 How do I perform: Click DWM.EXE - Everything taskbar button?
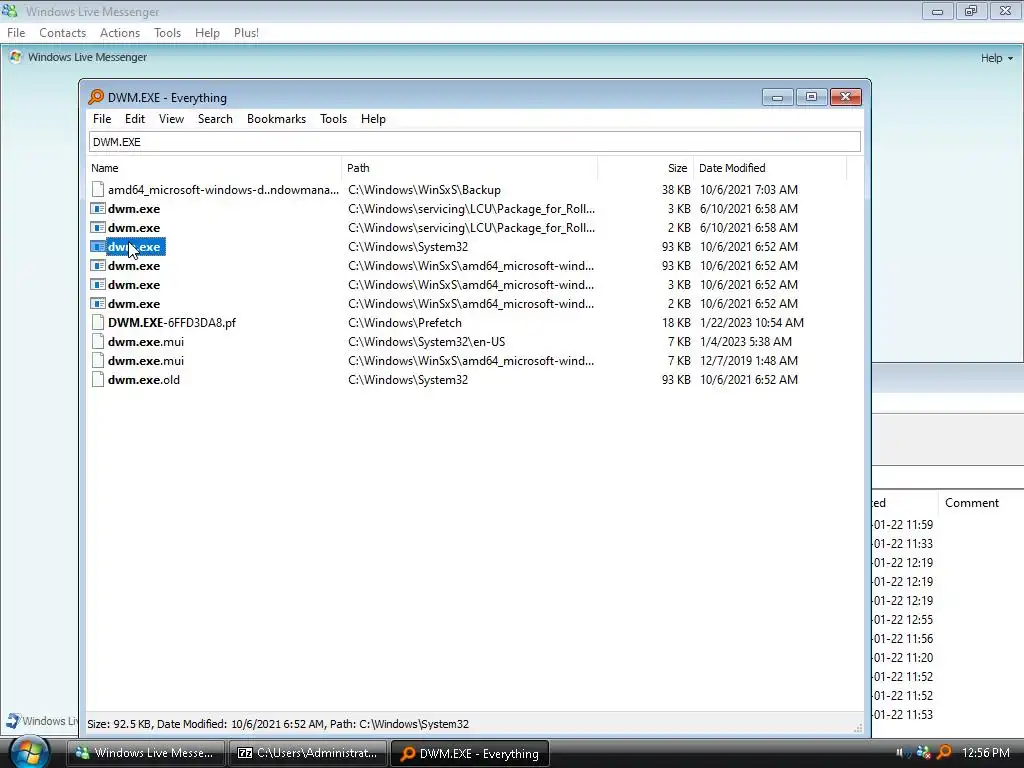(x=470, y=753)
